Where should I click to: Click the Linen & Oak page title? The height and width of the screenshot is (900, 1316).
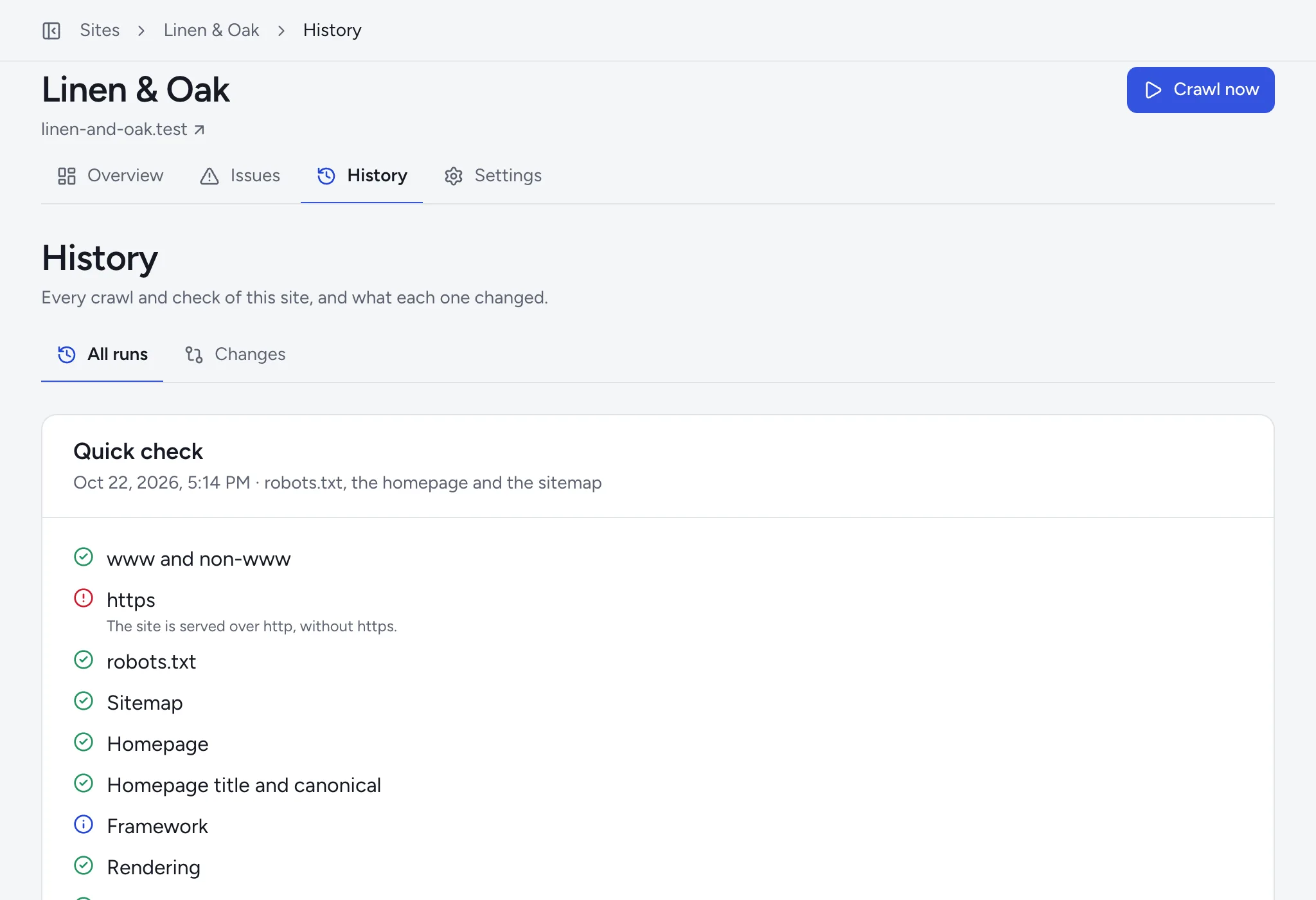[x=136, y=89]
